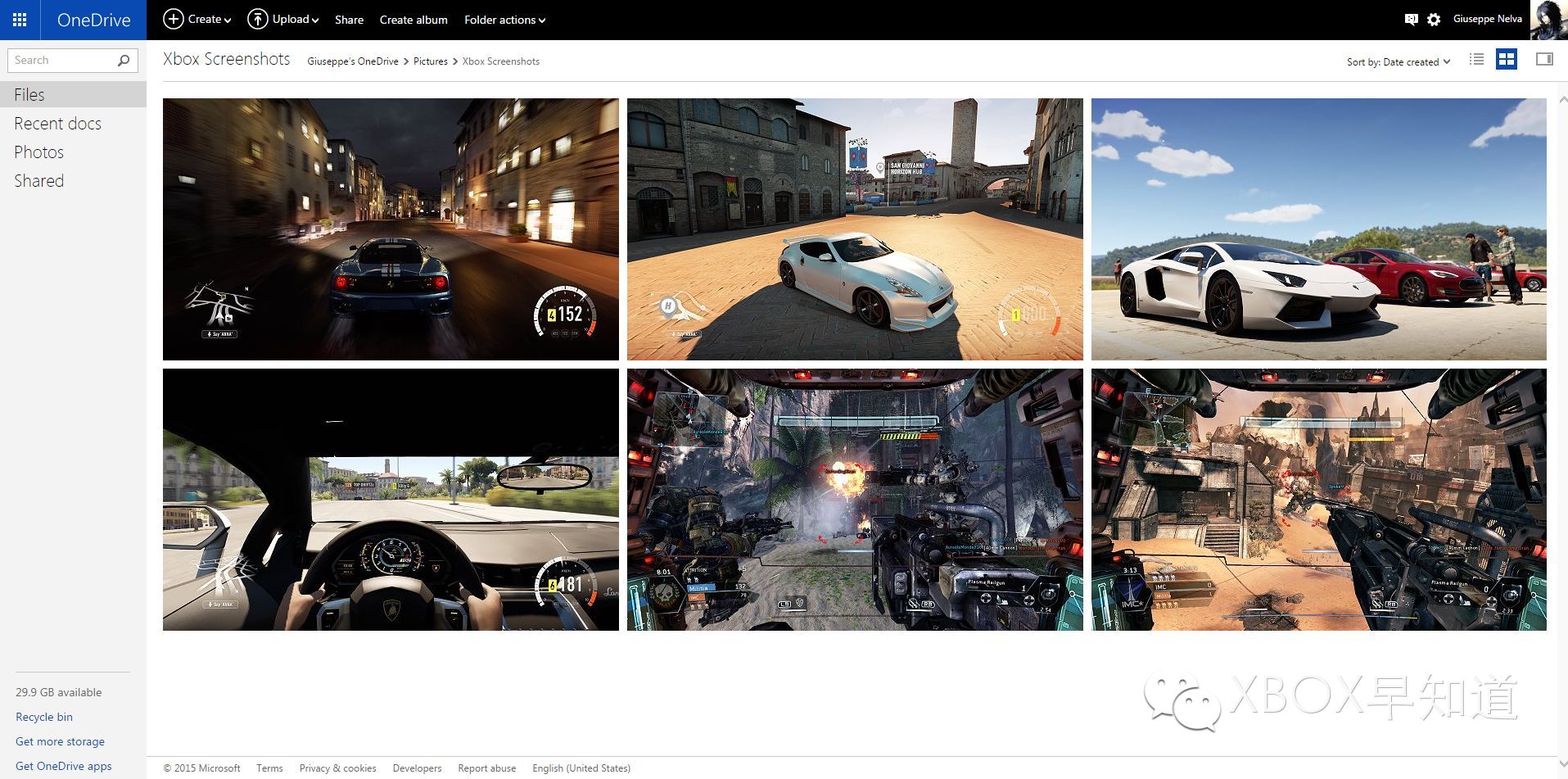Open Shared in the sidebar
Screen dimensions: 1568x779
click(38, 181)
